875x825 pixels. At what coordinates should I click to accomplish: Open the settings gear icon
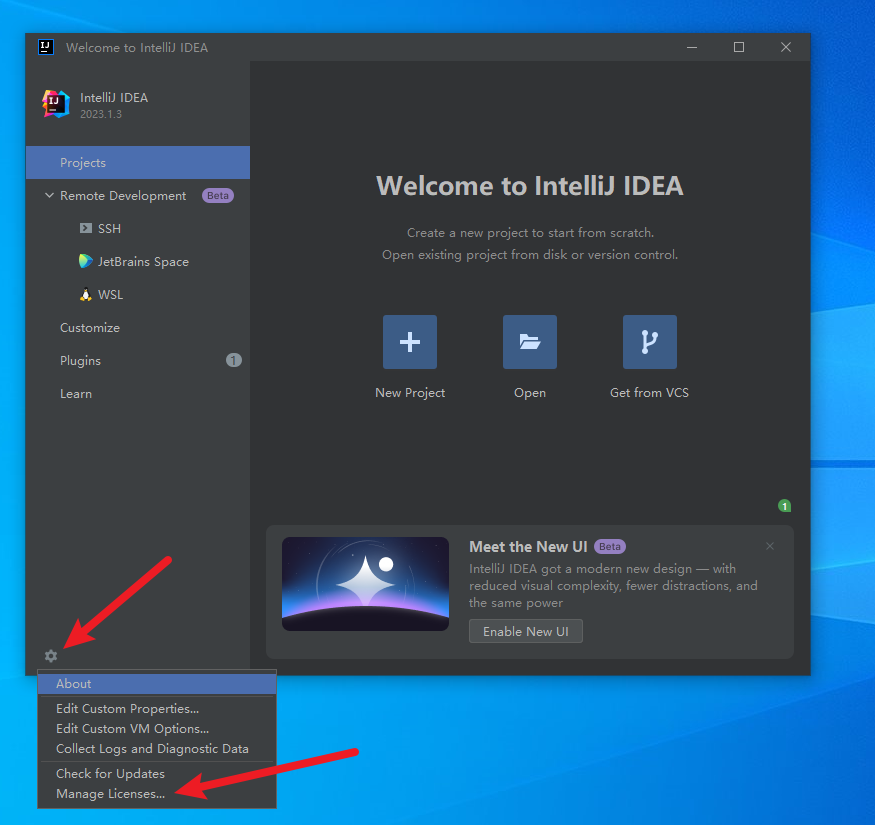point(51,656)
